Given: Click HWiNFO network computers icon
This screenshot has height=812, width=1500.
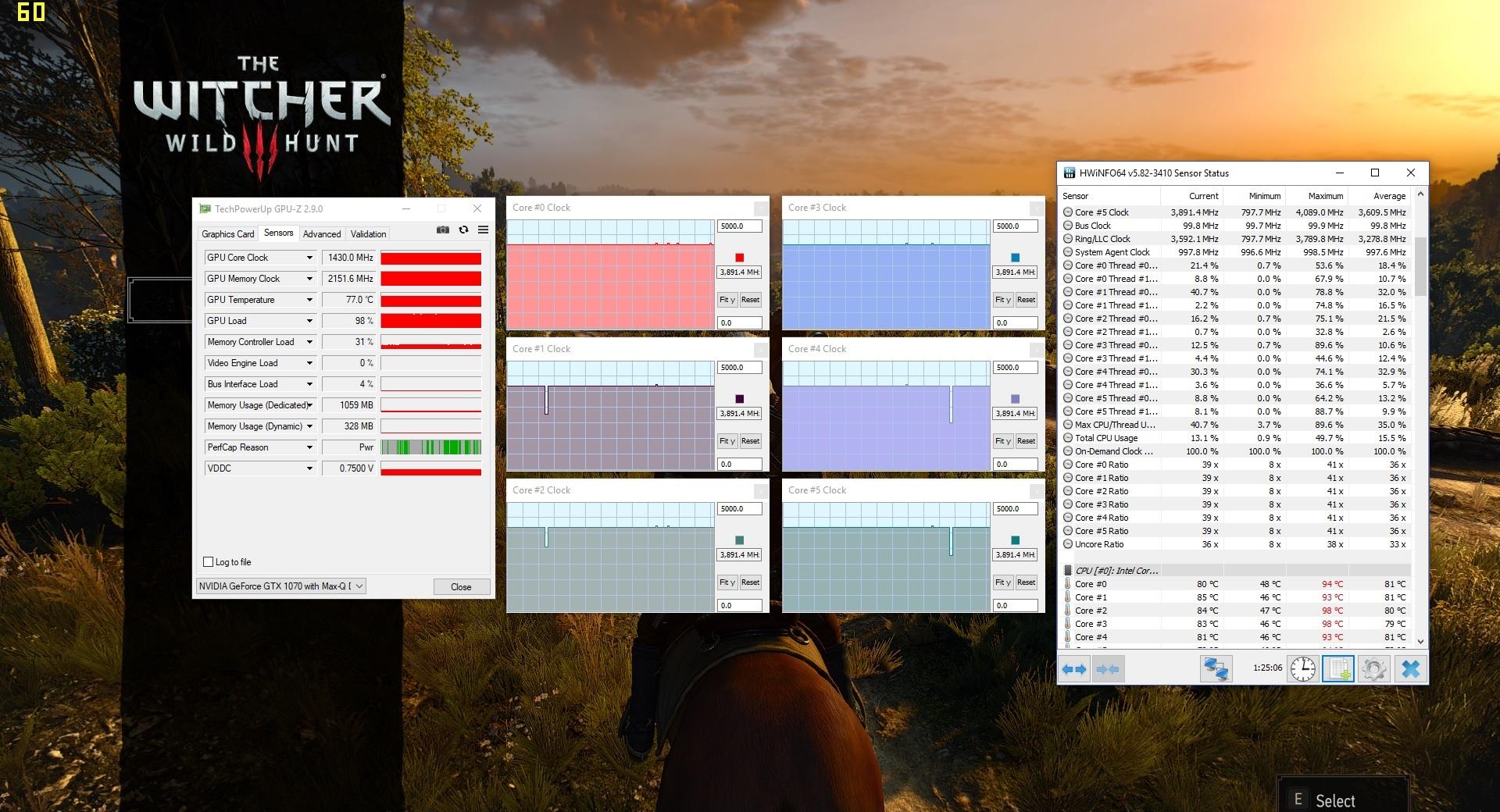Looking at the screenshot, I should click(x=1216, y=669).
